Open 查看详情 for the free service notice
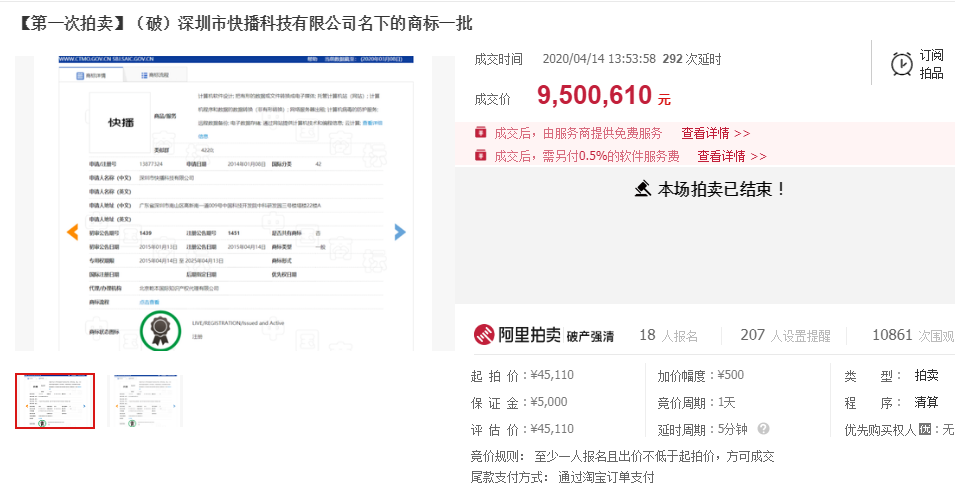The image size is (955, 488). (x=715, y=133)
